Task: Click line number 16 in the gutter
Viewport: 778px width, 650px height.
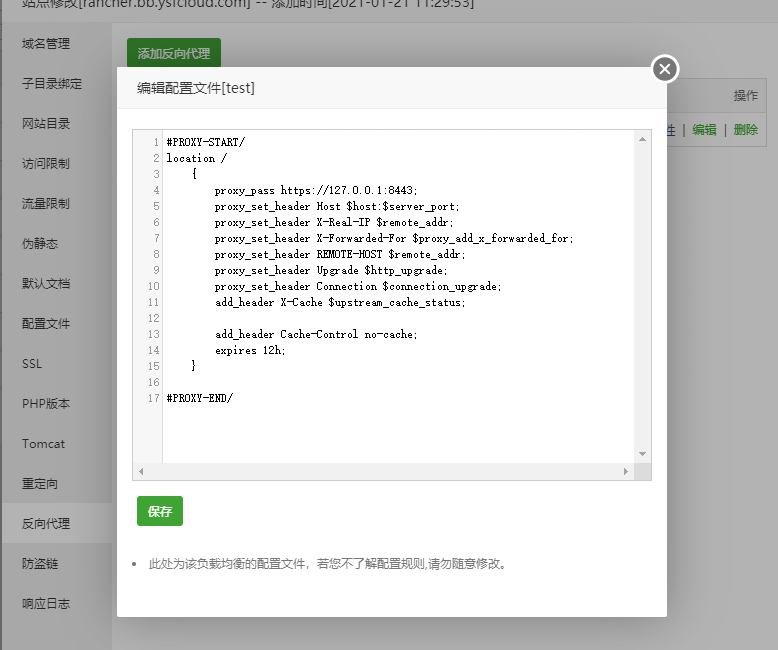Action: (153, 383)
